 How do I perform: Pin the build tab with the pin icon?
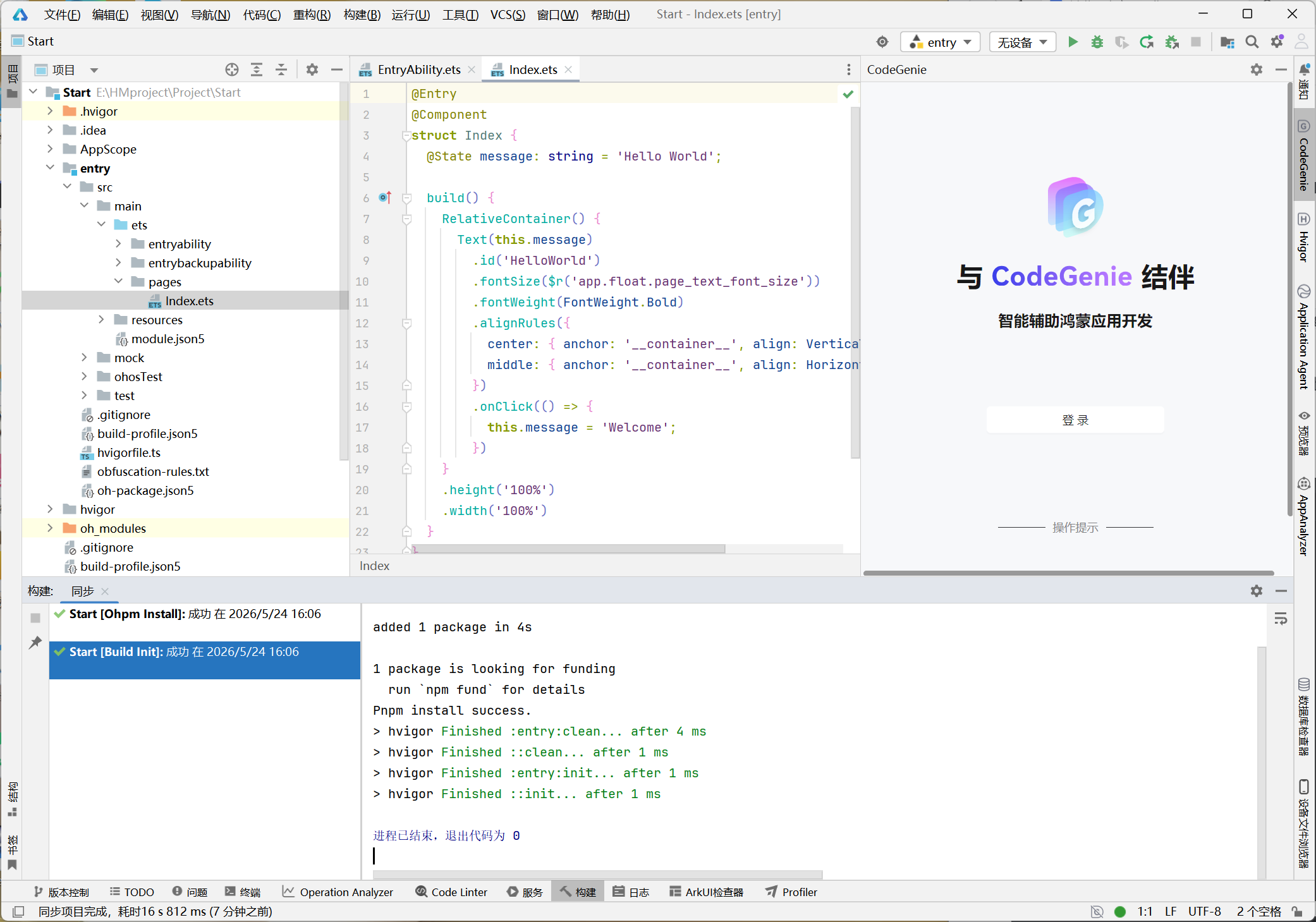(35, 643)
